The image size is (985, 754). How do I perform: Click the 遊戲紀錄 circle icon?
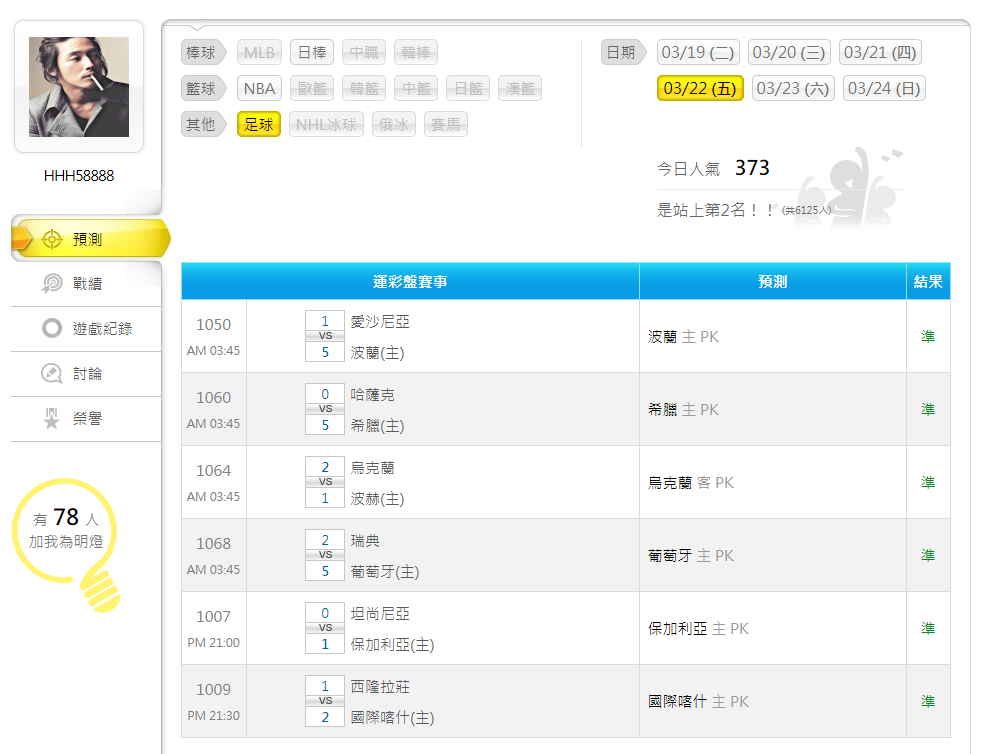tap(52, 329)
